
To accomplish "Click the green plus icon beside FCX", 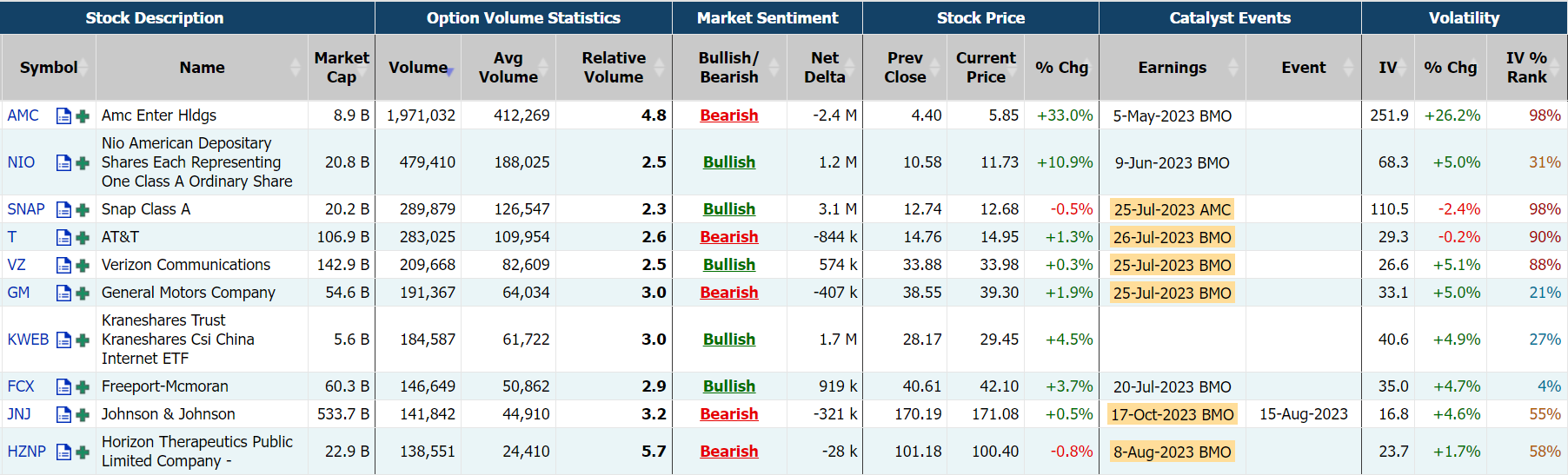I will 83,386.
